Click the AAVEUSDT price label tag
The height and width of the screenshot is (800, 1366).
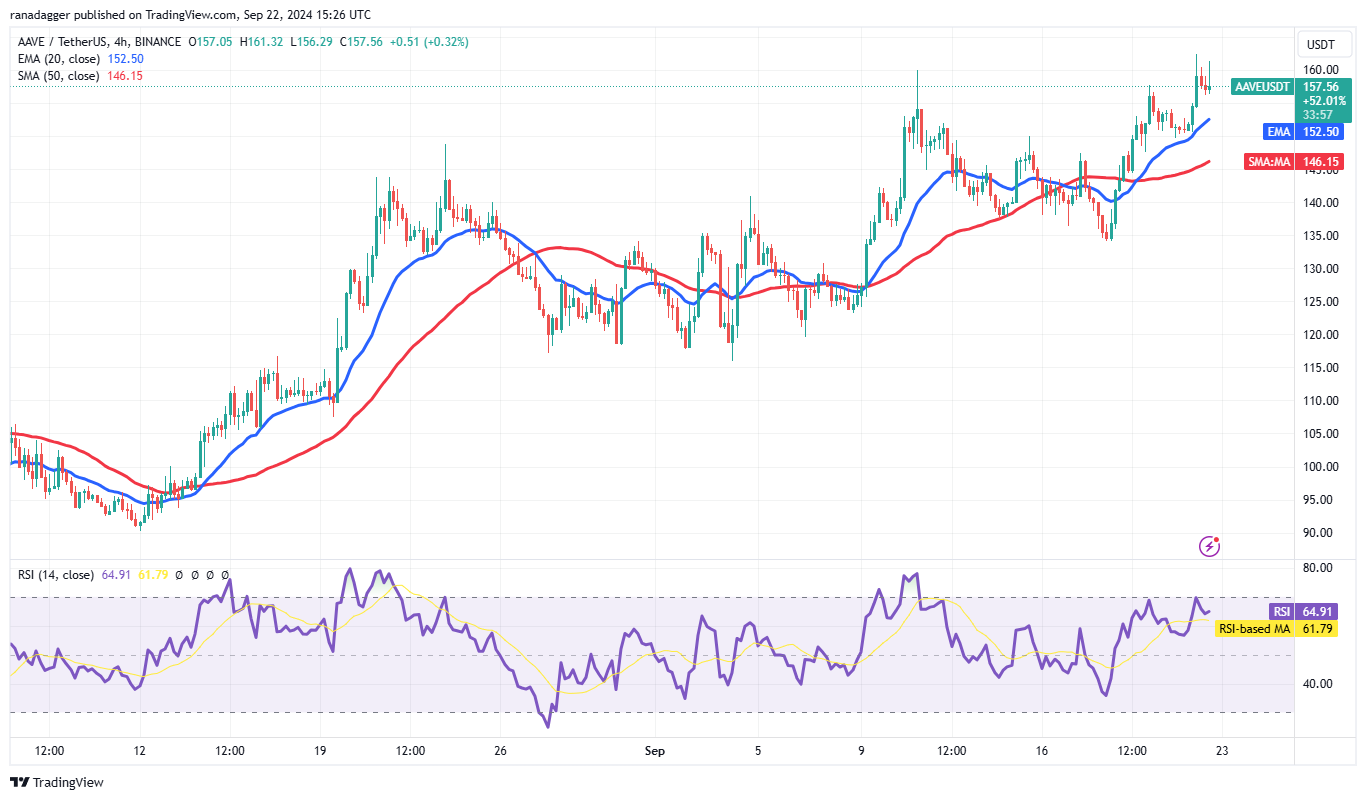[x=1260, y=87]
